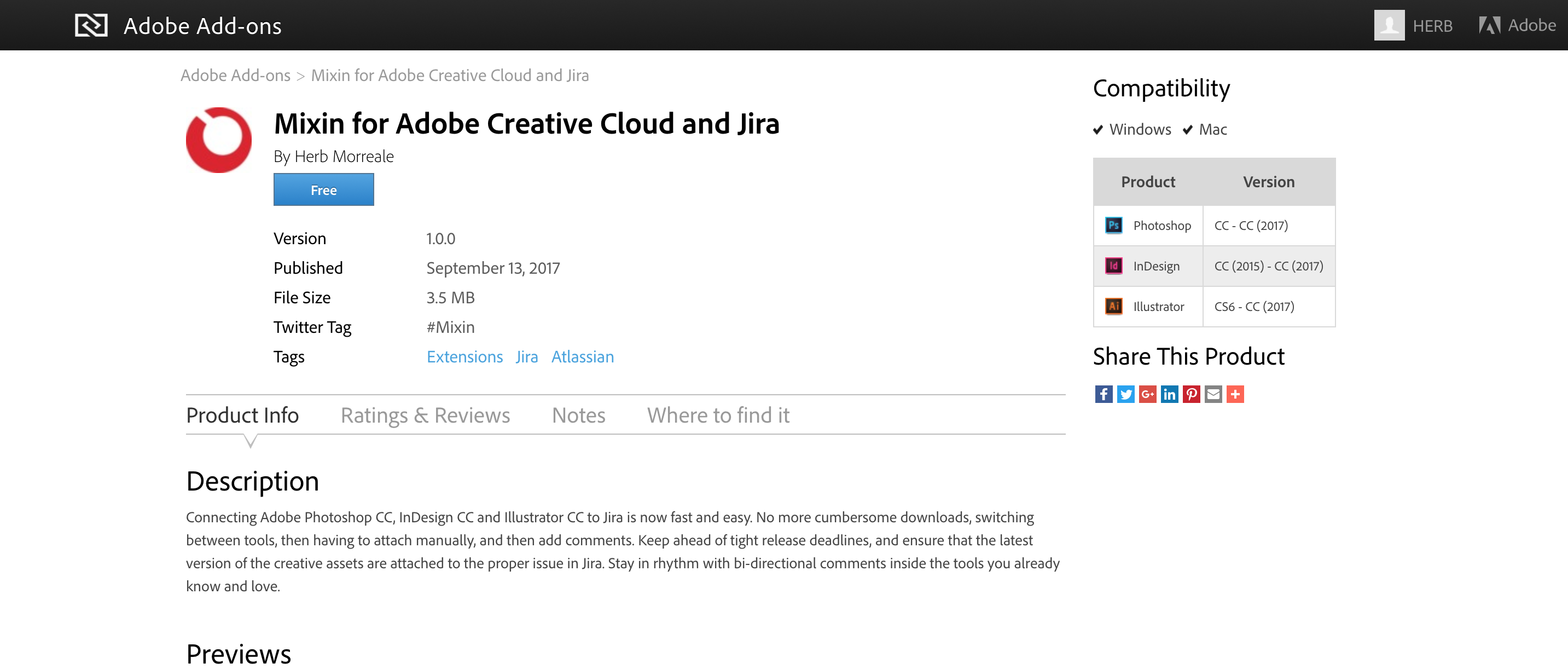Viewport: 1568px width, 669px height.
Task: Share product on Facebook
Action: coord(1104,394)
